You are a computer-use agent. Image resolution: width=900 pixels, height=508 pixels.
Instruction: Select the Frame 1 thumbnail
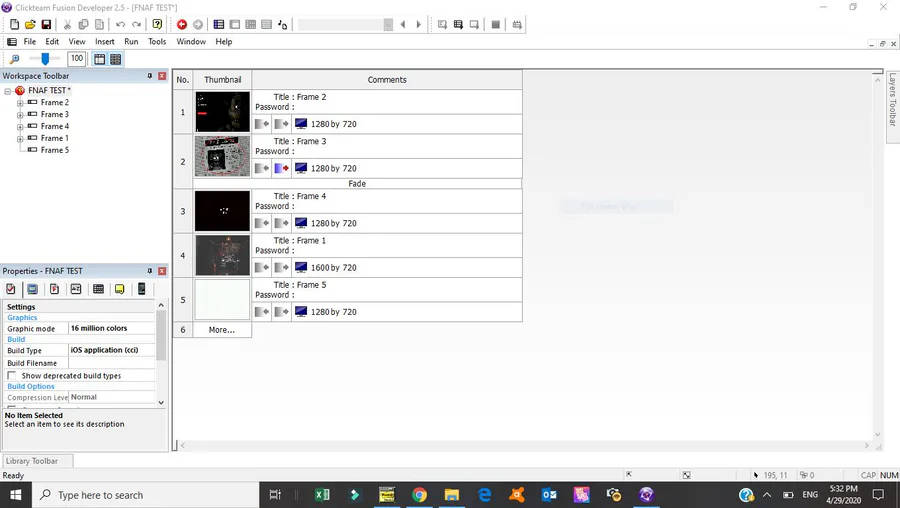(223, 255)
